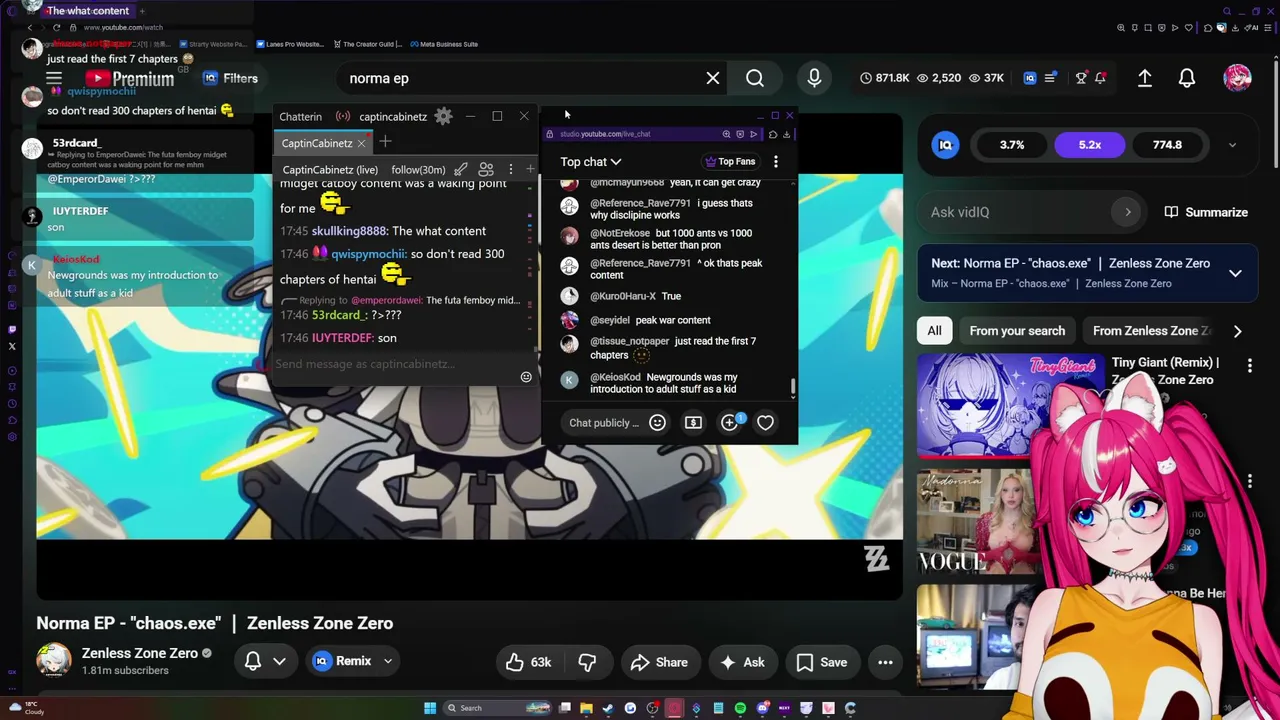Viewport: 1280px width, 720px height.
Task: Open moderation sword icon in Chatterin
Action: coord(461,169)
